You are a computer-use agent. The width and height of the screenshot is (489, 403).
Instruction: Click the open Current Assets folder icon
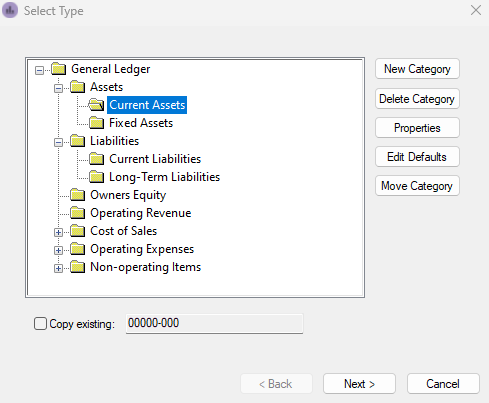[x=97, y=105]
